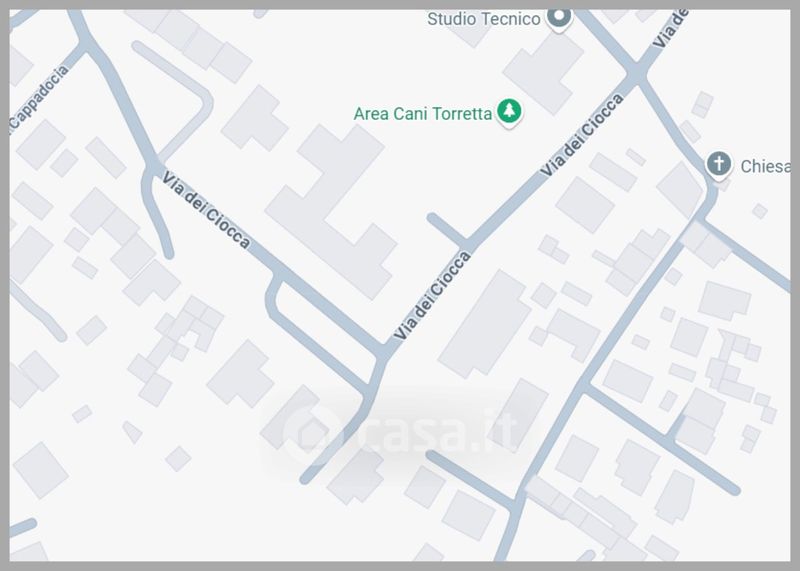This screenshot has height=571, width=800.
Task: Click the truncated 'Via de' label at top right
Action: coord(669,28)
